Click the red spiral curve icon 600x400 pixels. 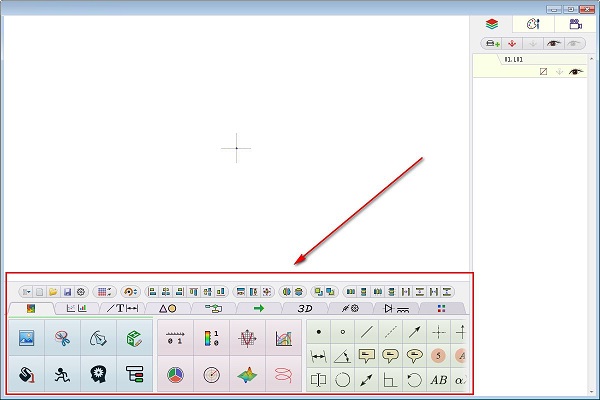coord(282,375)
